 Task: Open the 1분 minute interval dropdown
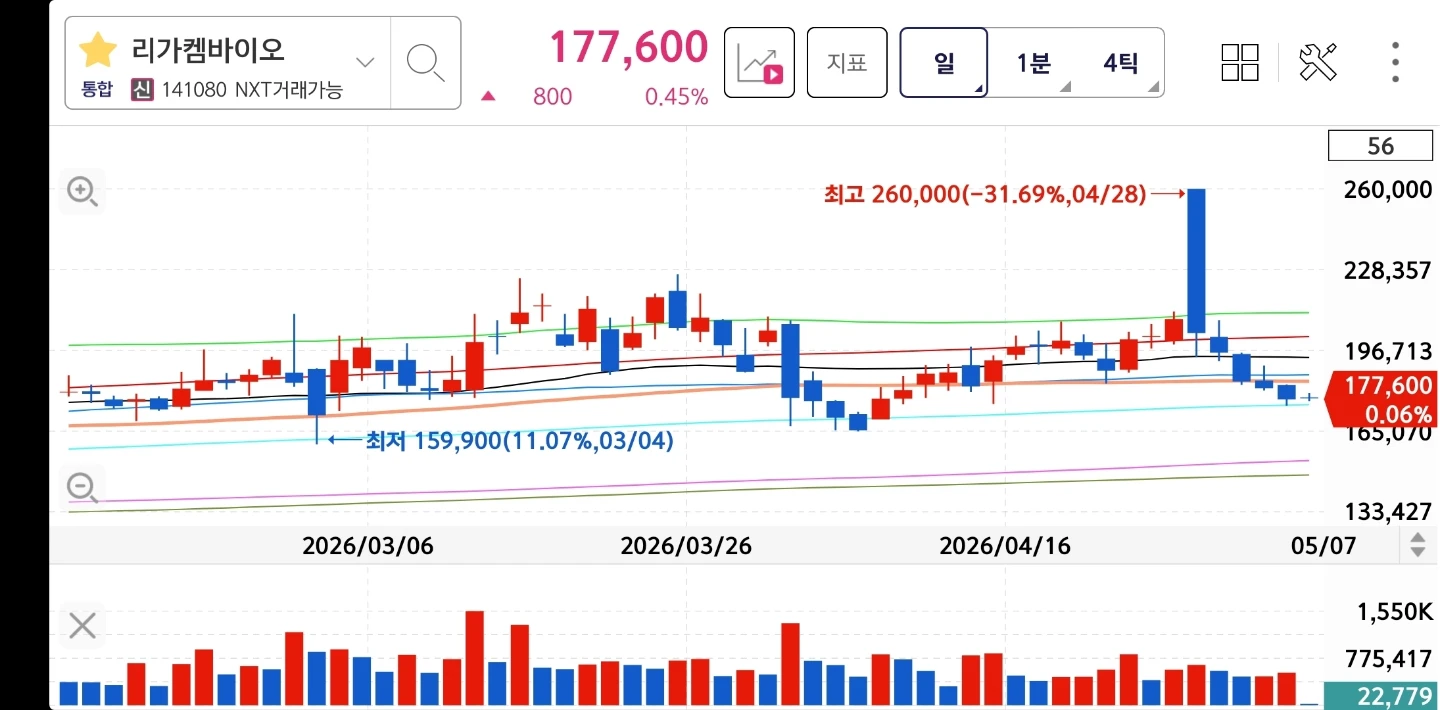[x=1033, y=63]
